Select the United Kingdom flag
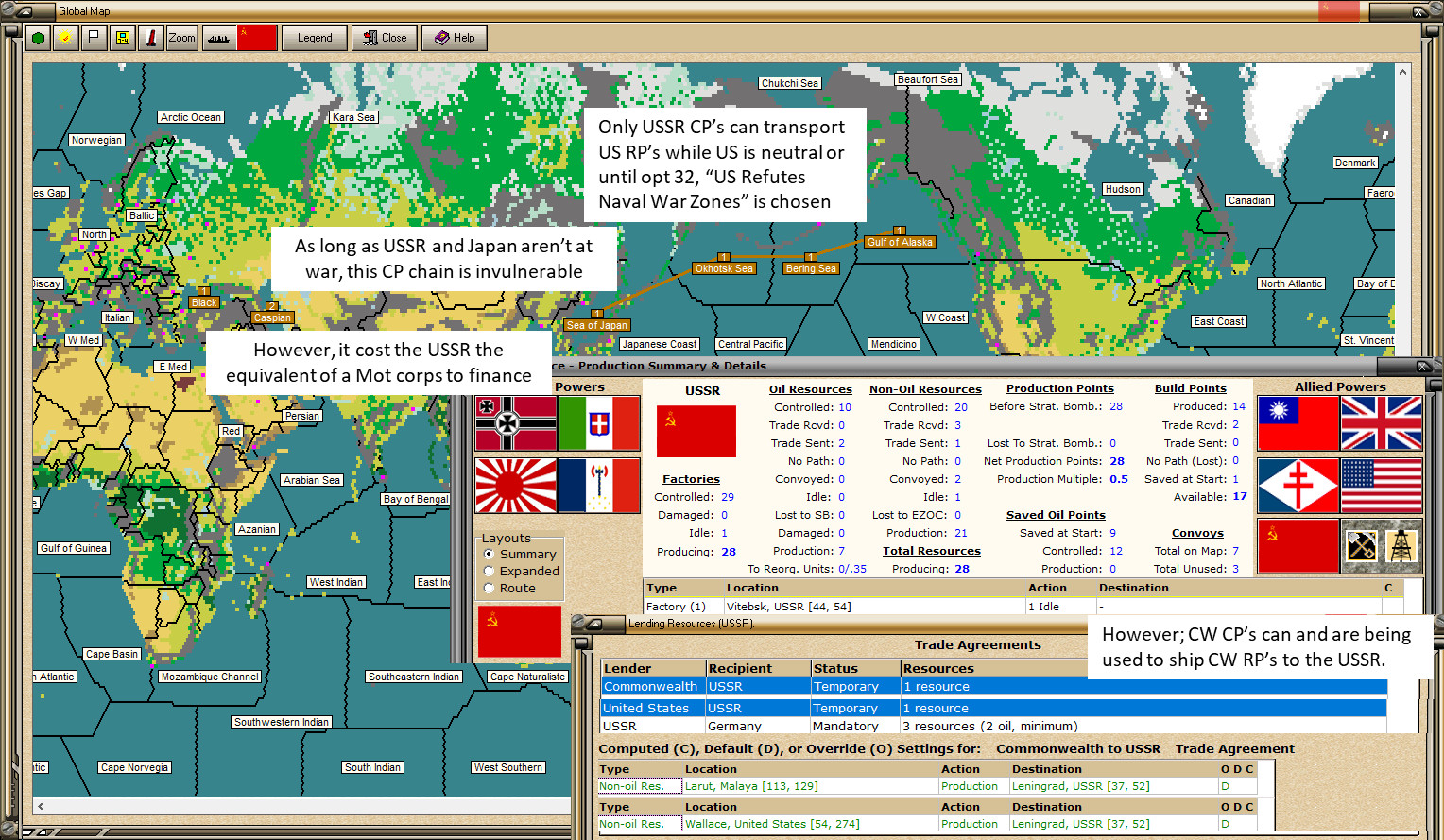 (x=1382, y=423)
